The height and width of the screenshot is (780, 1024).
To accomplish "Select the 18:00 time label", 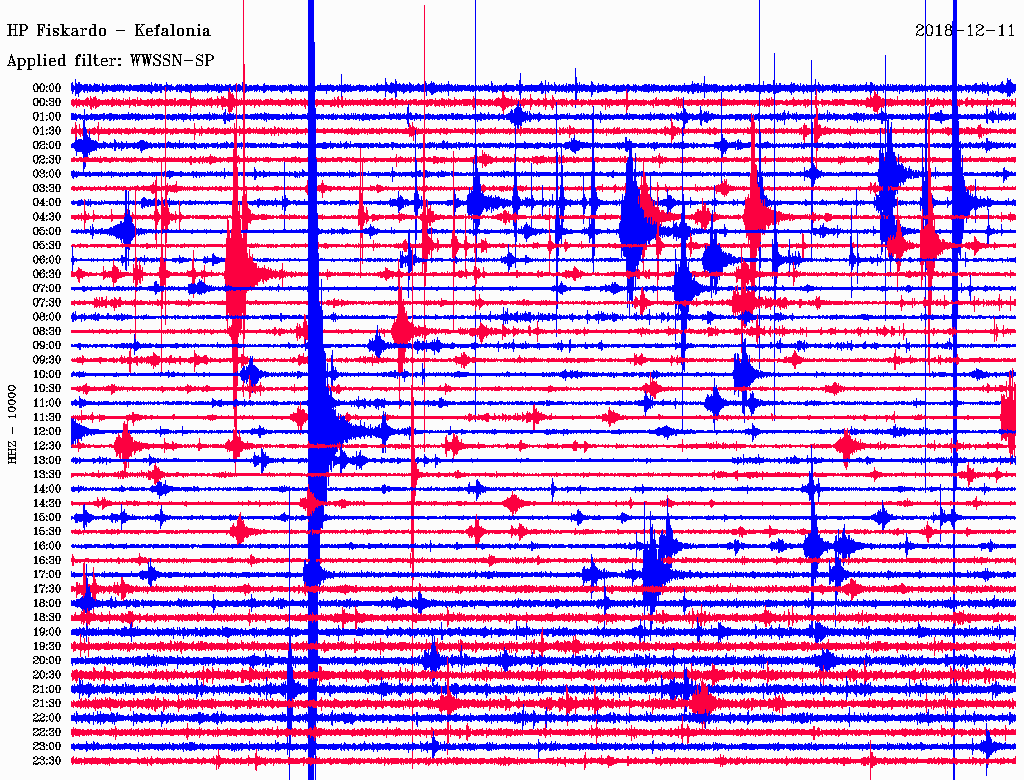I will 47,604.
